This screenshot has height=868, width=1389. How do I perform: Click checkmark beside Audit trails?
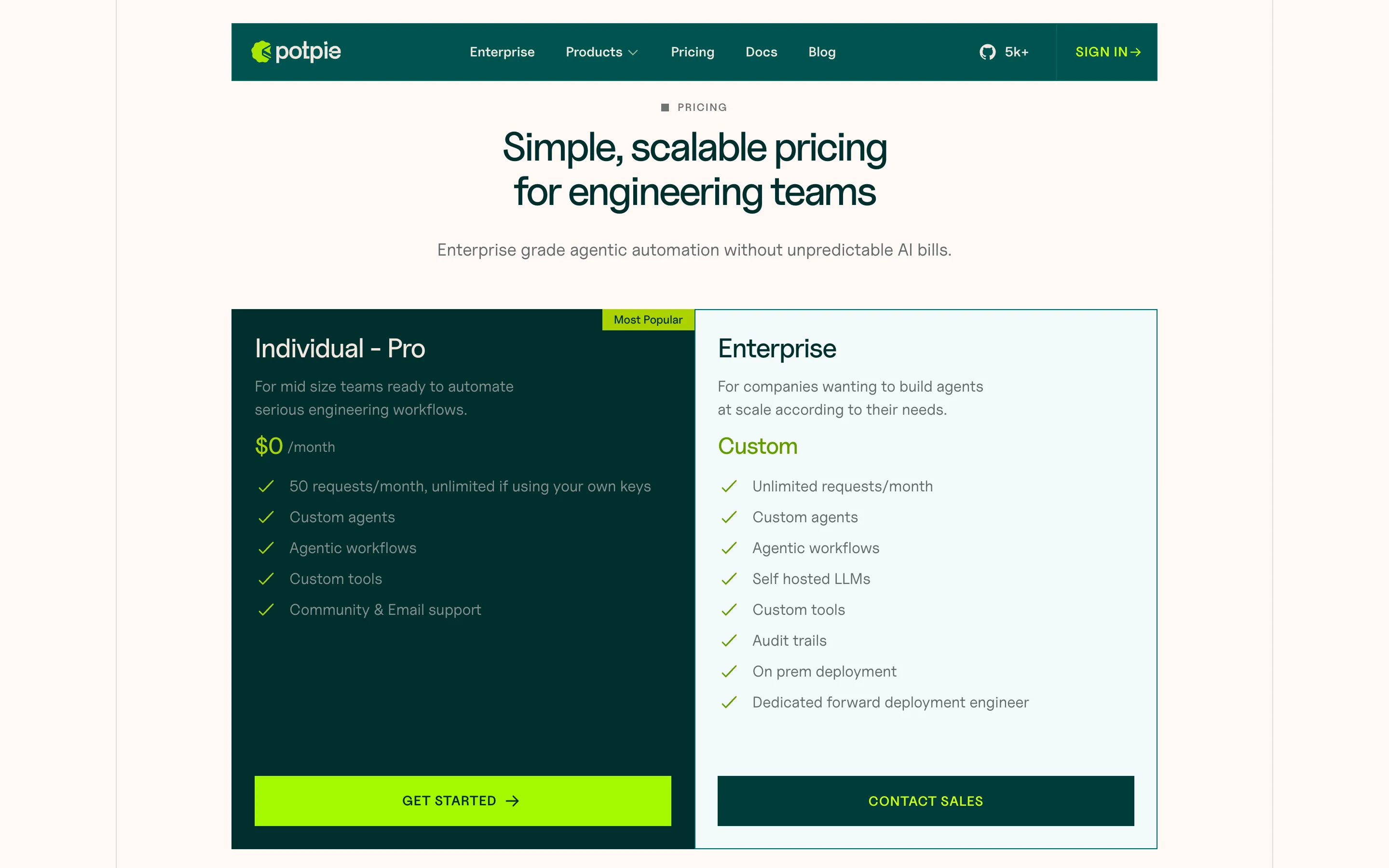point(729,641)
